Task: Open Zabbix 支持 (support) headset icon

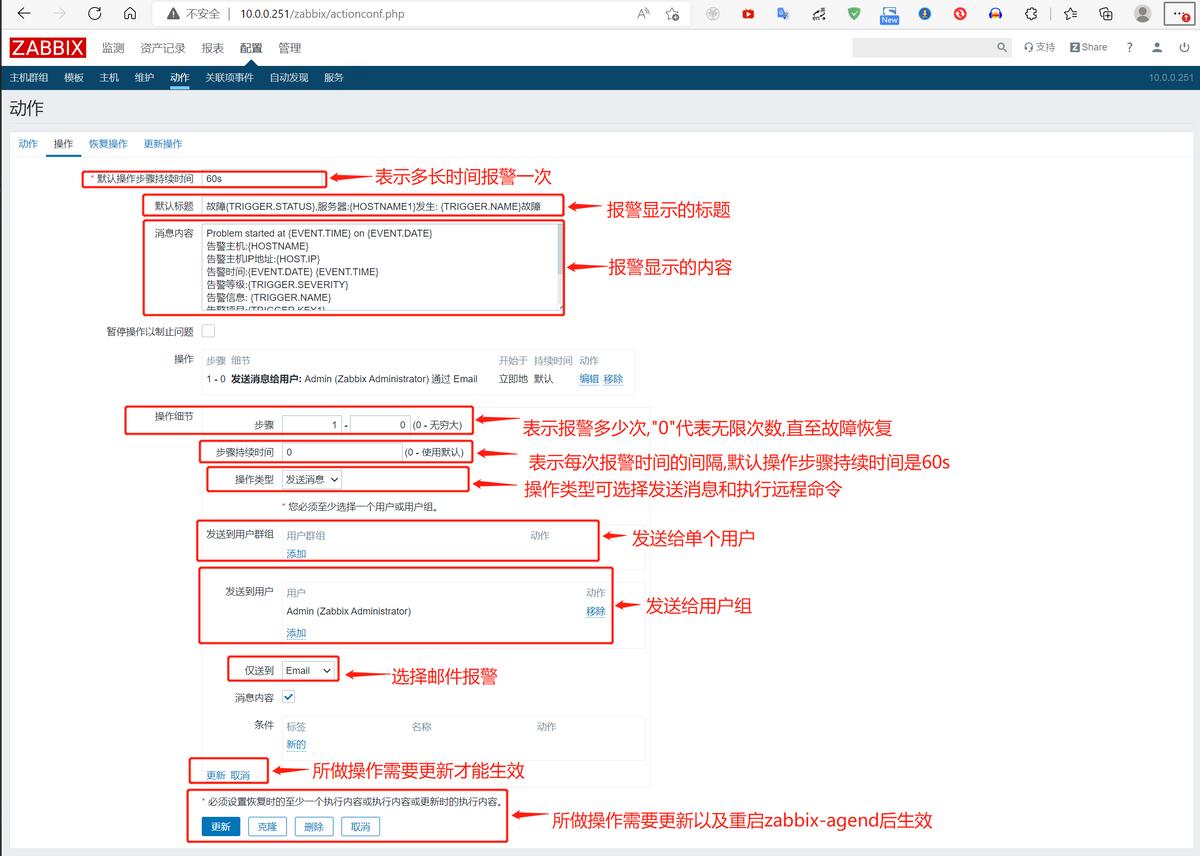Action: [1031, 46]
